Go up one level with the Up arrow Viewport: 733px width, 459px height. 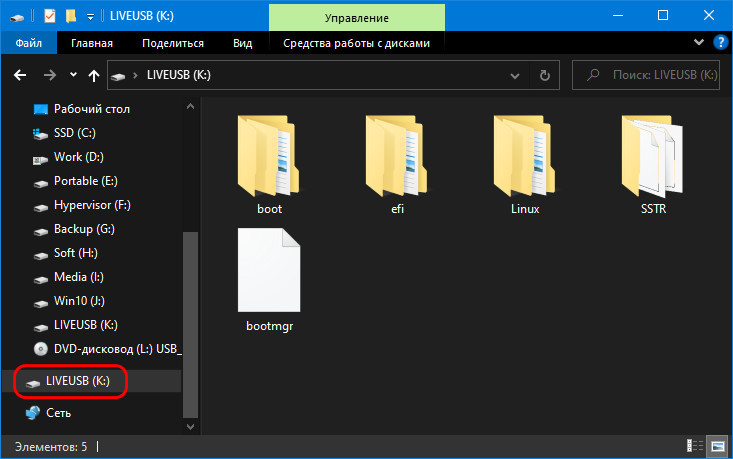tap(94, 75)
